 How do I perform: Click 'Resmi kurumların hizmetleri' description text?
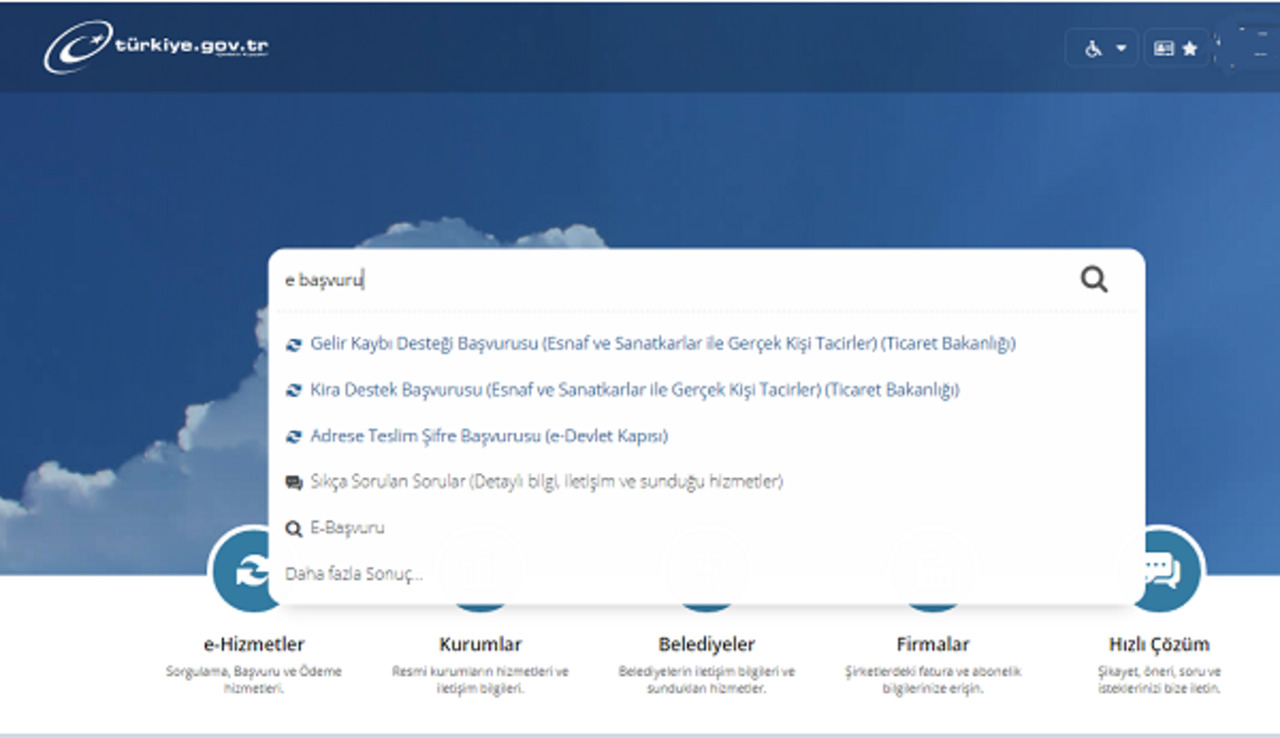tap(480, 680)
